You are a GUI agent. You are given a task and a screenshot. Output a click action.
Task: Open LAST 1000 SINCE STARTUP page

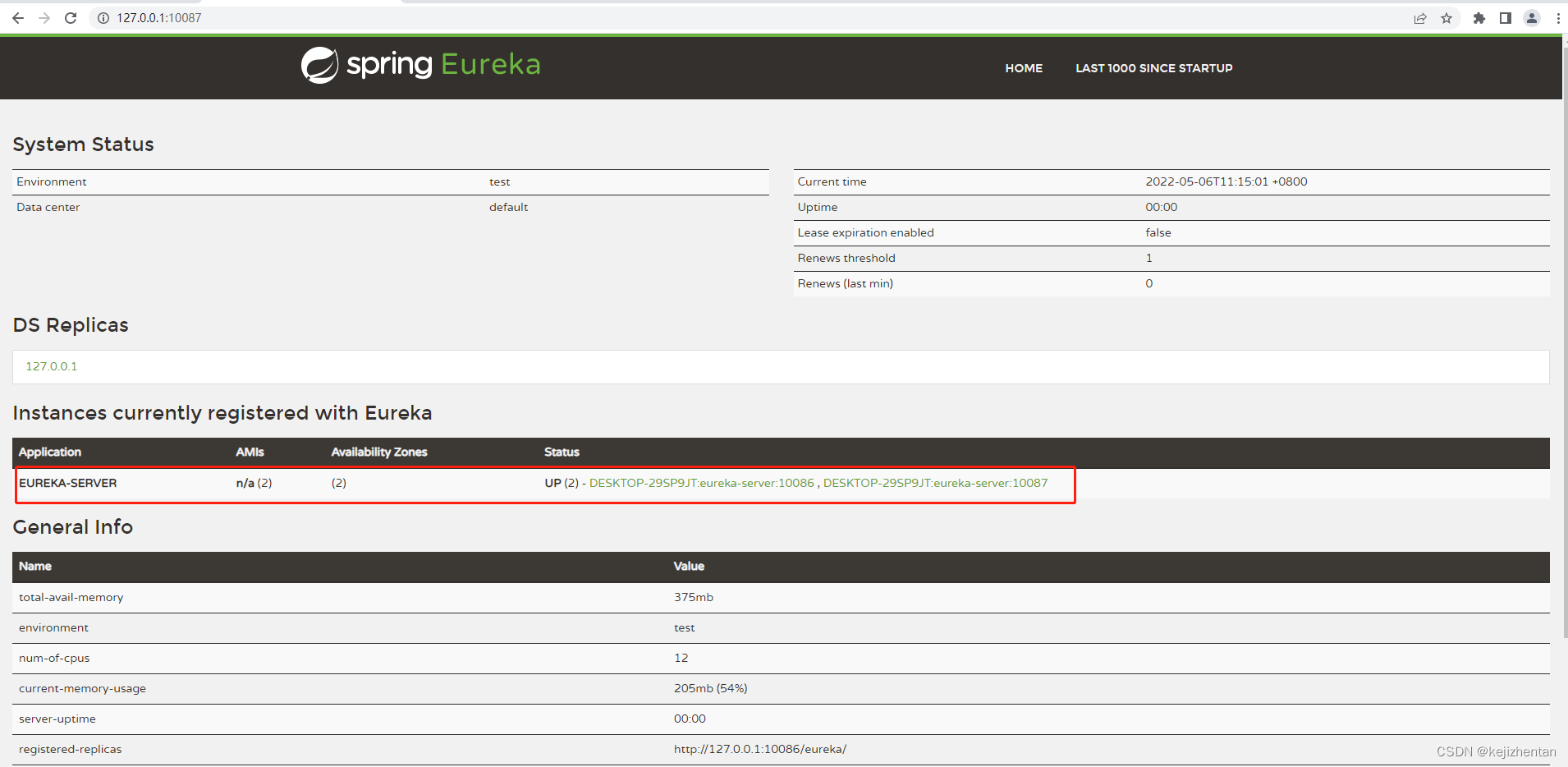coord(1154,68)
